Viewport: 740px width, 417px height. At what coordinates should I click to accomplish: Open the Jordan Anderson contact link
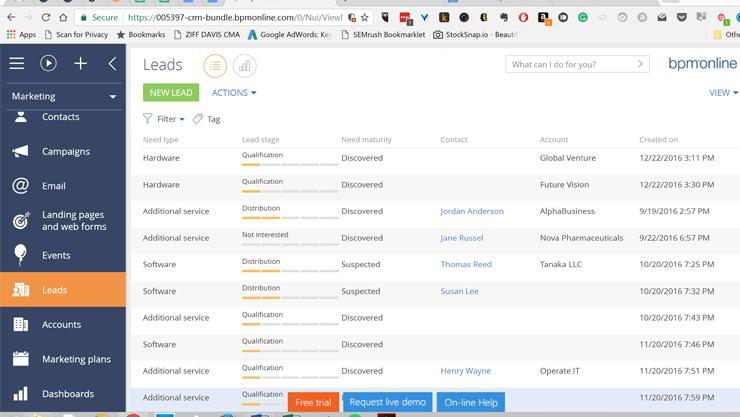coord(471,212)
